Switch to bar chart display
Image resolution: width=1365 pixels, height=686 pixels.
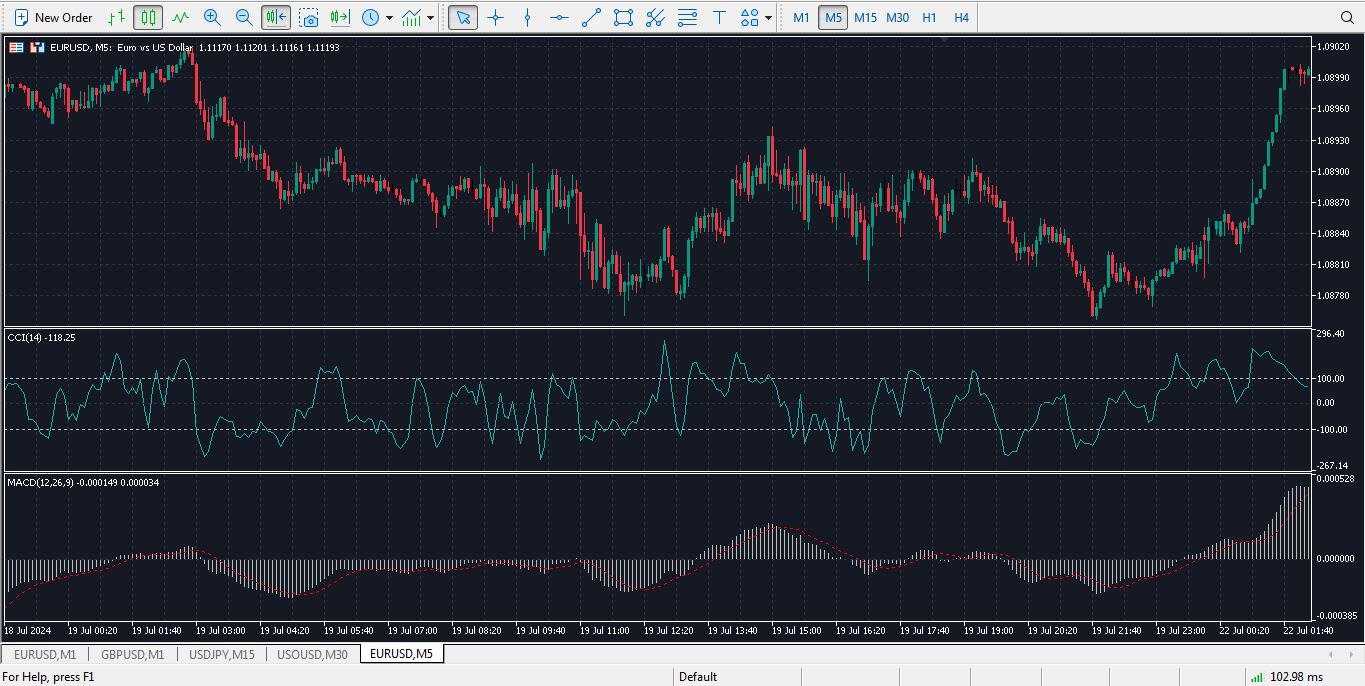coord(117,17)
